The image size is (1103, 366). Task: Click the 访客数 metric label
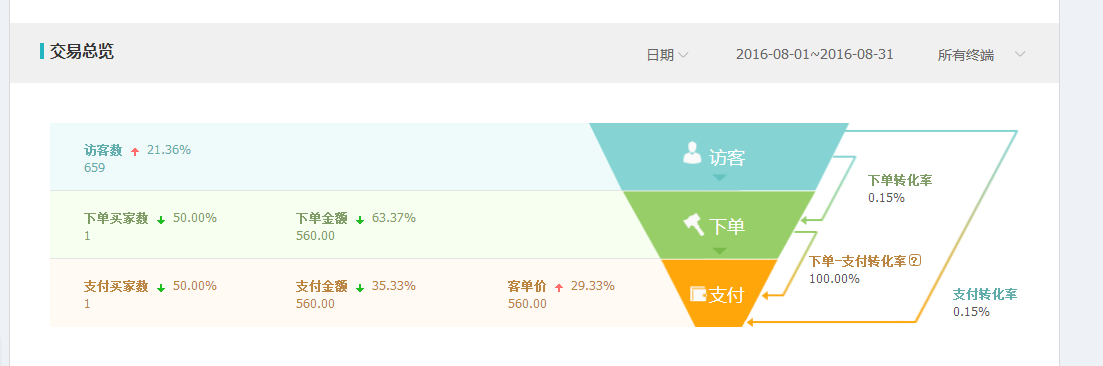click(x=103, y=150)
